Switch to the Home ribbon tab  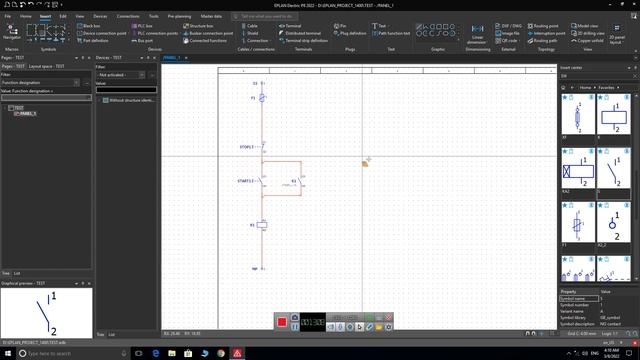click(26, 16)
